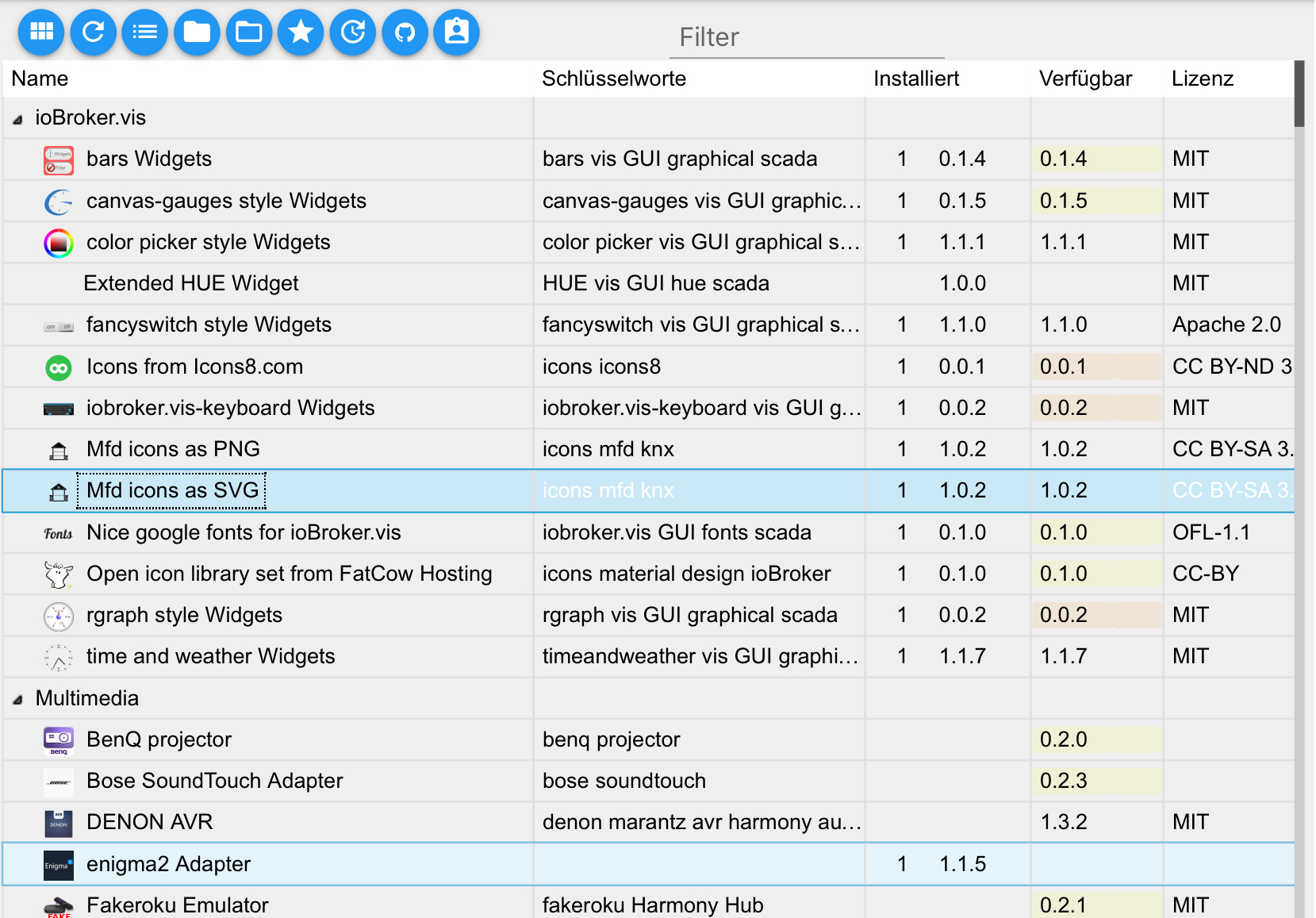This screenshot has height=918, width=1316.
Task: Click the clock updates filter button
Action: [x=353, y=33]
